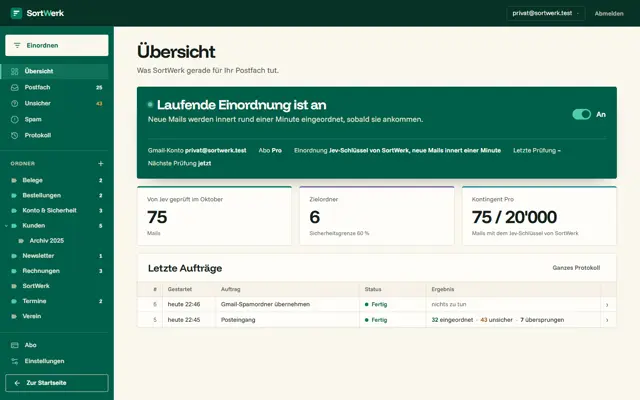
Task: Click the Zielordner card
Action: (377, 216)
